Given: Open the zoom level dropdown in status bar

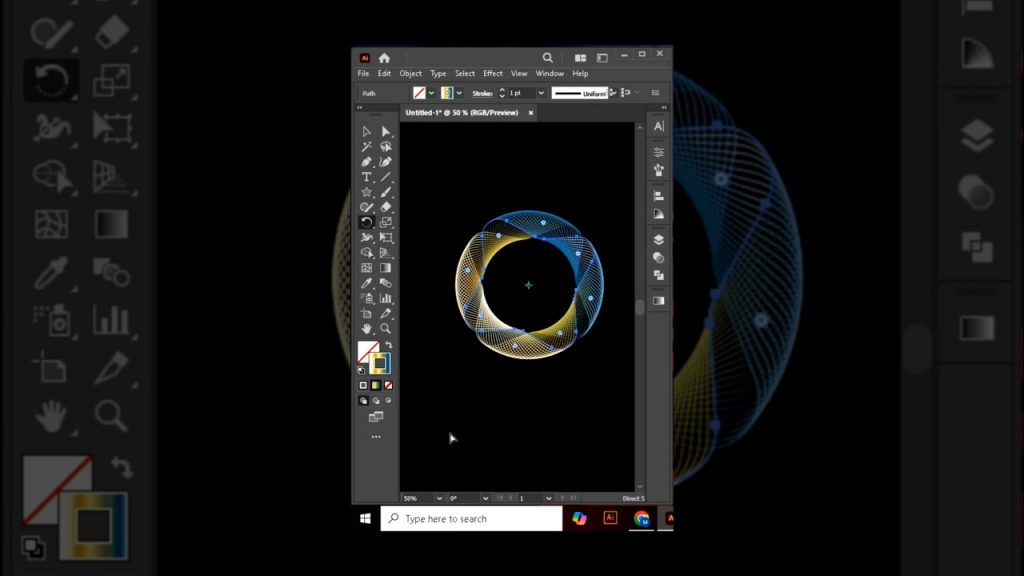Looking at the screenshot, I should click(x=438, y=497).
